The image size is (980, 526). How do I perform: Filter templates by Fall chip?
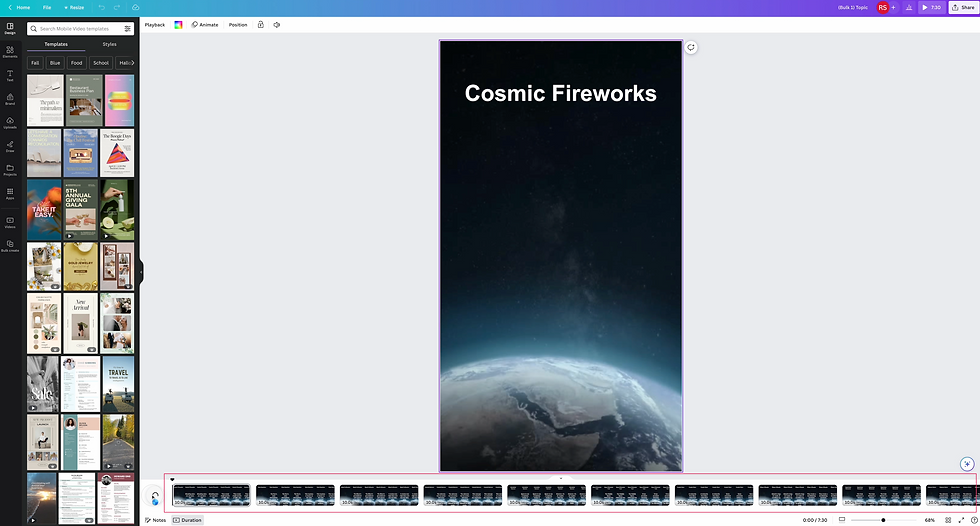pos(35,62)
